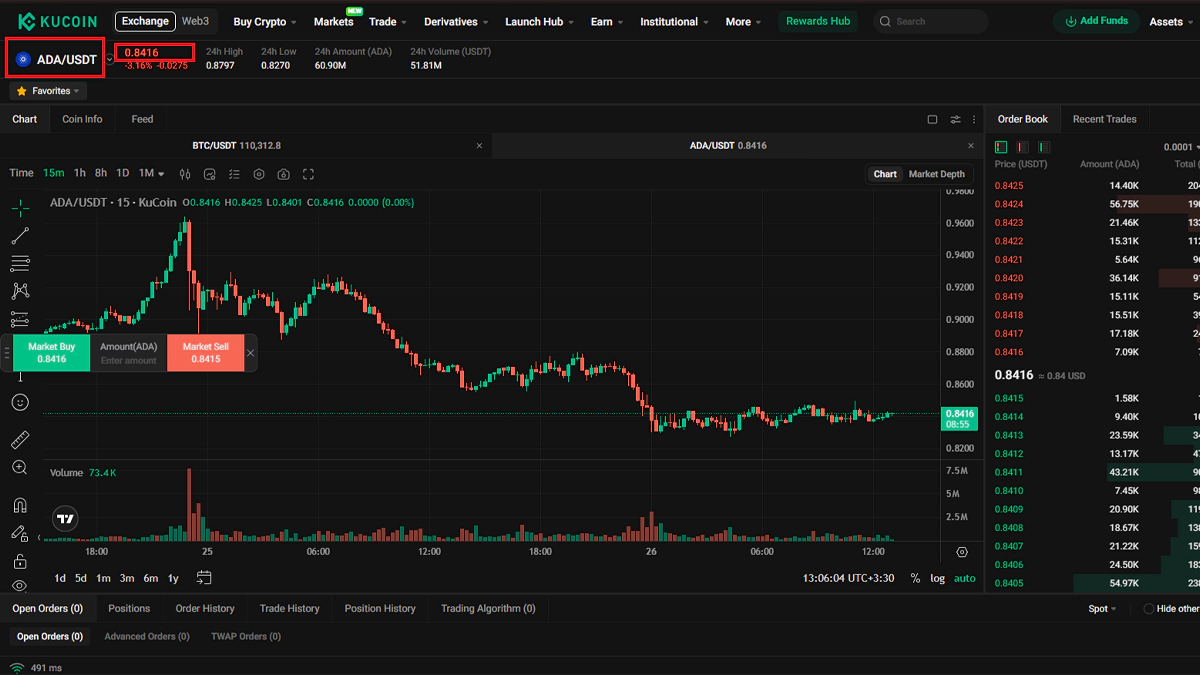Open the Trade History tab

[290, 608]
